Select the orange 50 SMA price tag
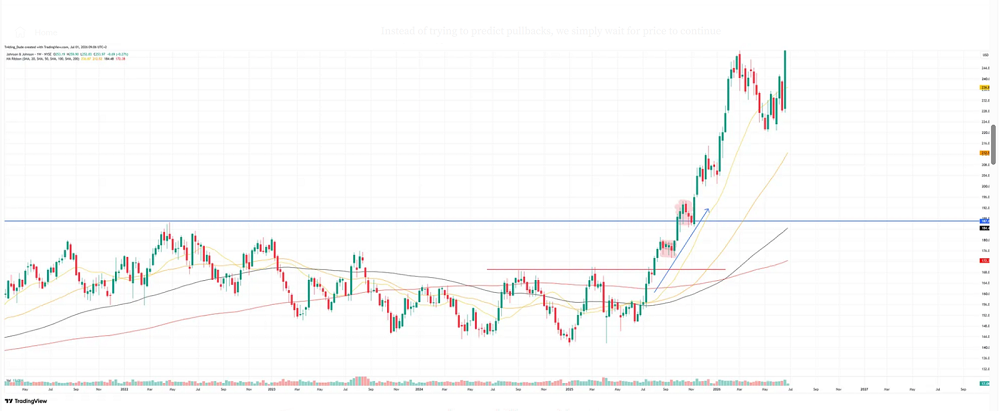 985,153
